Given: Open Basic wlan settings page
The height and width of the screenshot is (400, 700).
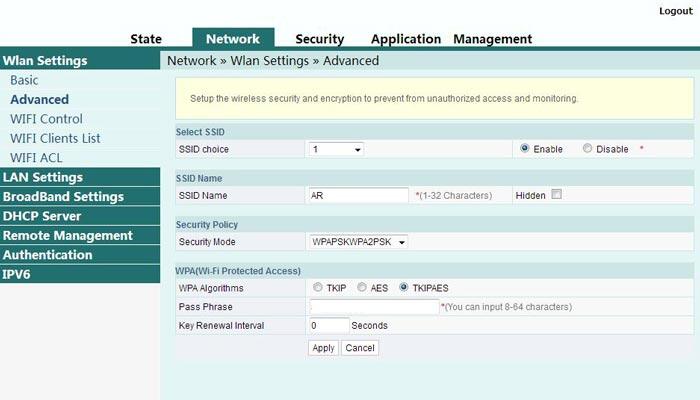Looking at the screenshot, I should [24, 80].
